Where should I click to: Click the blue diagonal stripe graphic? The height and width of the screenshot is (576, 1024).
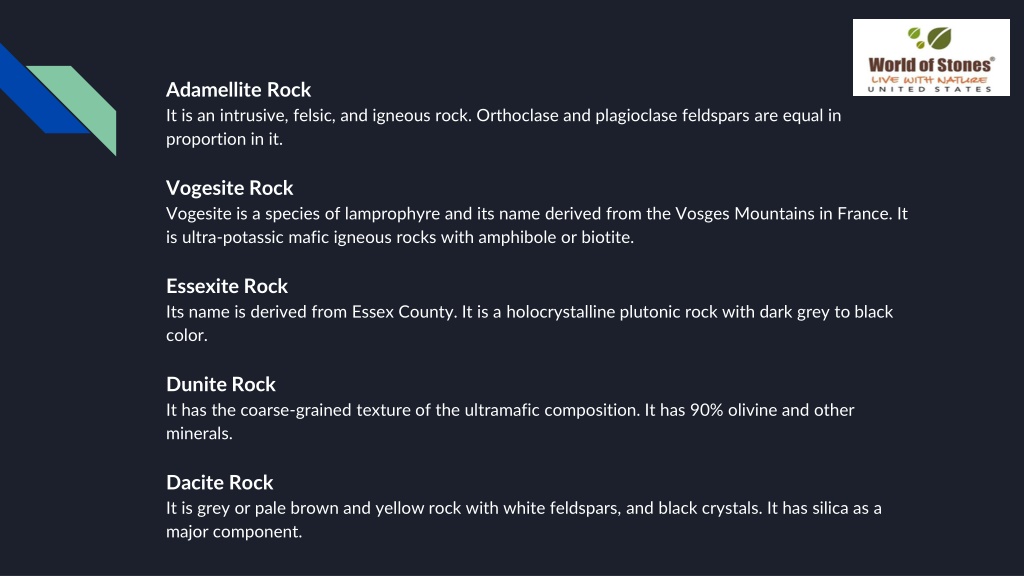pyautogui.click(x=38, y=90)
